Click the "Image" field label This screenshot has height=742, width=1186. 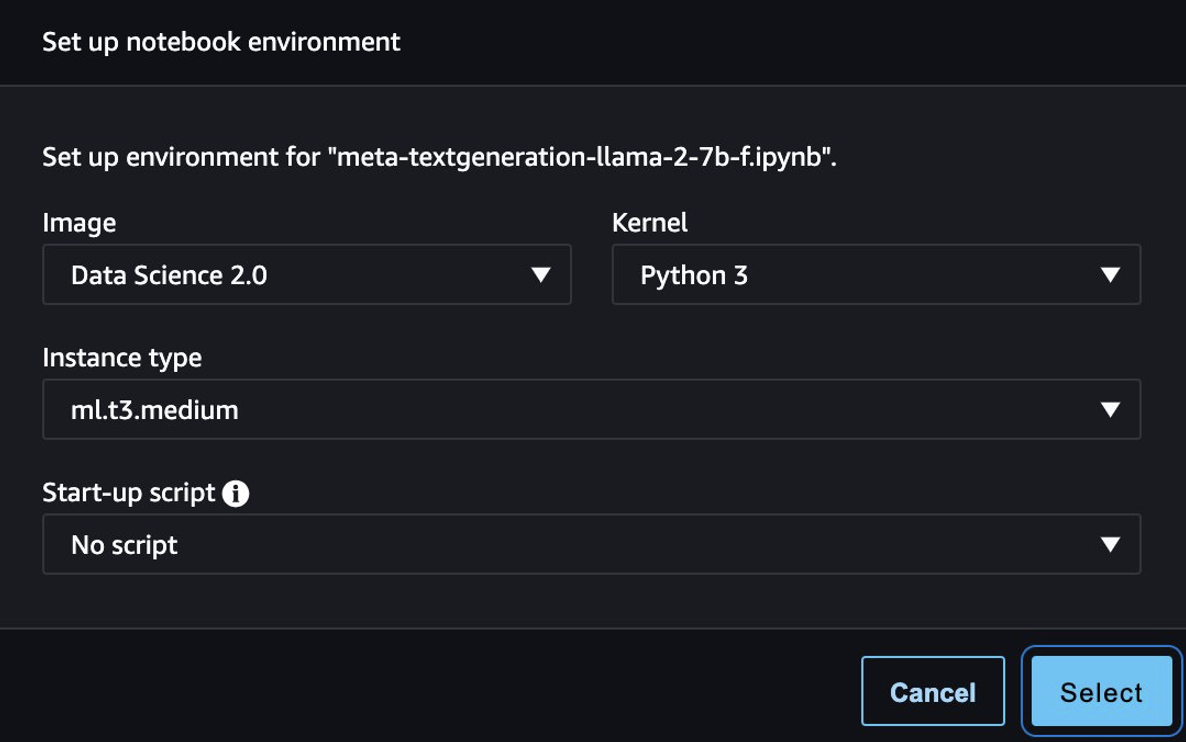79,223
